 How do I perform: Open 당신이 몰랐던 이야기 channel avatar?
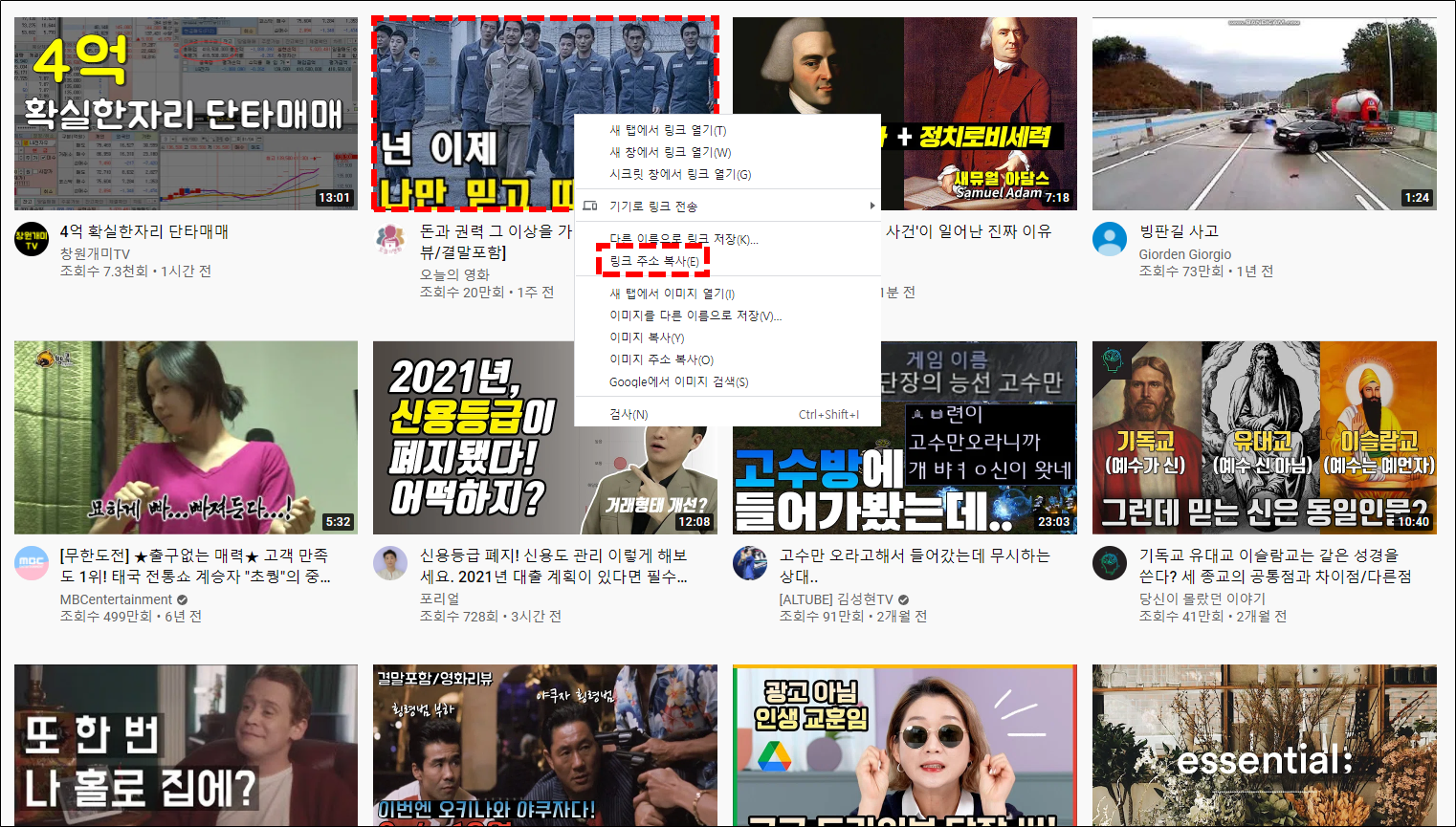click(x=1110, y=563)
